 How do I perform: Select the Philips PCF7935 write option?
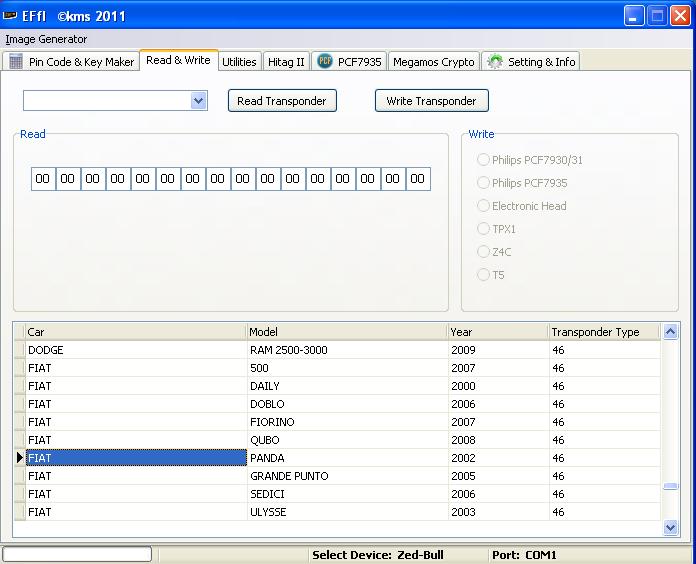[x=484, y=183]
